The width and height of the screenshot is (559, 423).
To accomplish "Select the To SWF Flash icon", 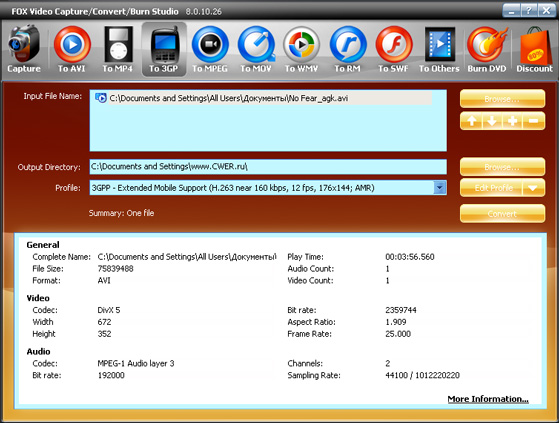I will [x=393, y=49].
